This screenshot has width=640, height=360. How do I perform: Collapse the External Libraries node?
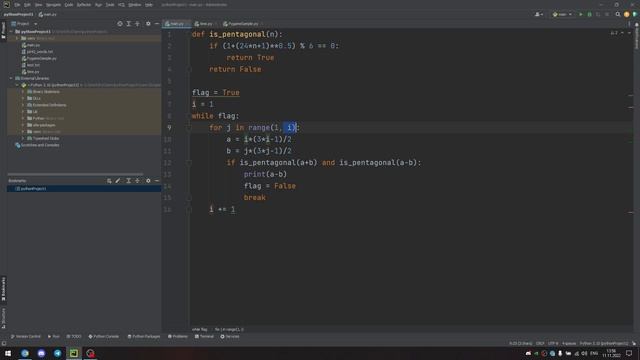[x=11, y=78]
